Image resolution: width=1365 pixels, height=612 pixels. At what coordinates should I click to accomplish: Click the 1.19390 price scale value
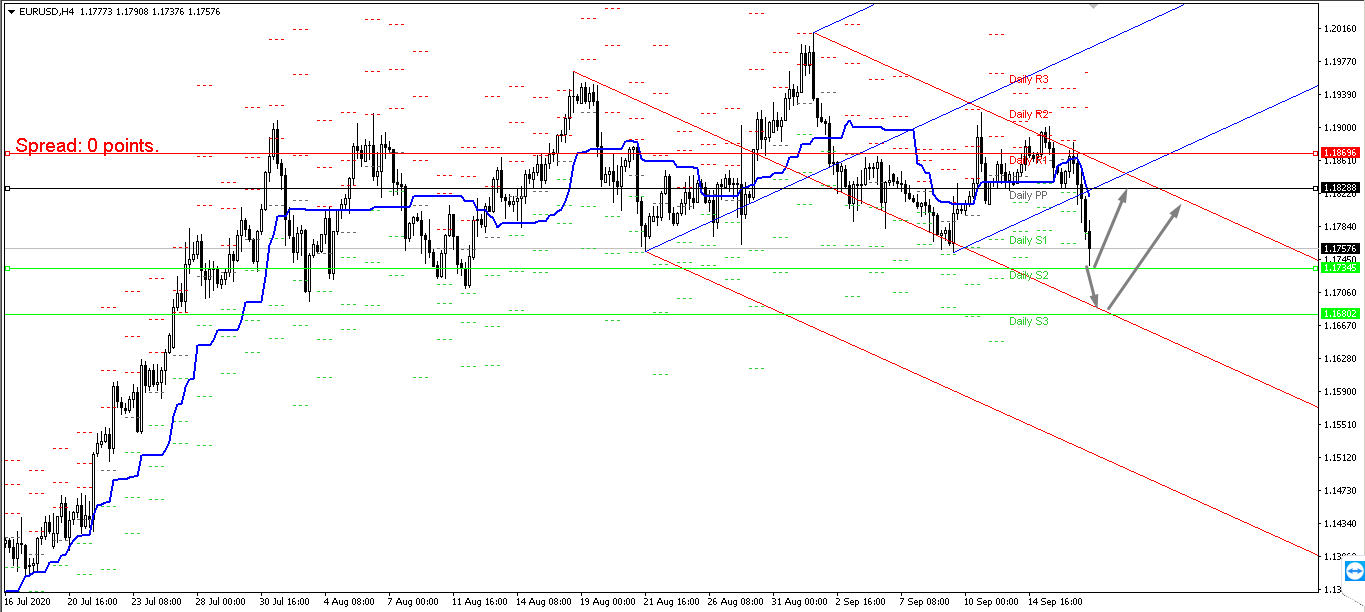tap(1339, 95)
